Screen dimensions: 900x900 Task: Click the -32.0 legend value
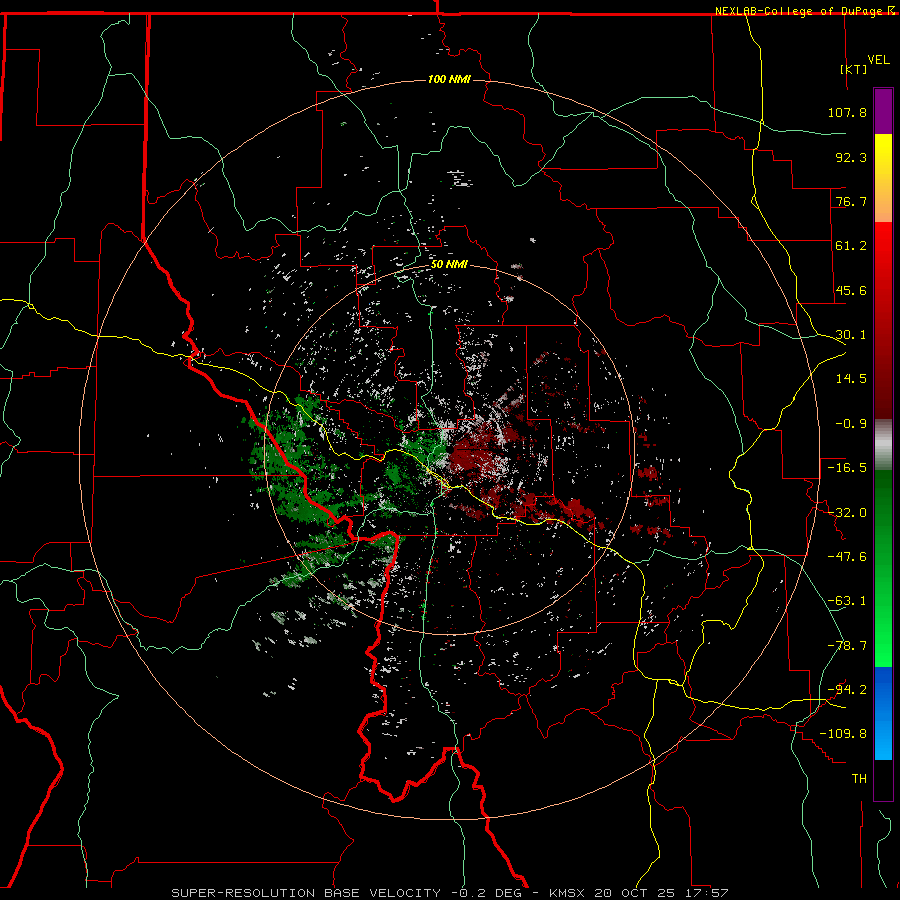point(847,513)
